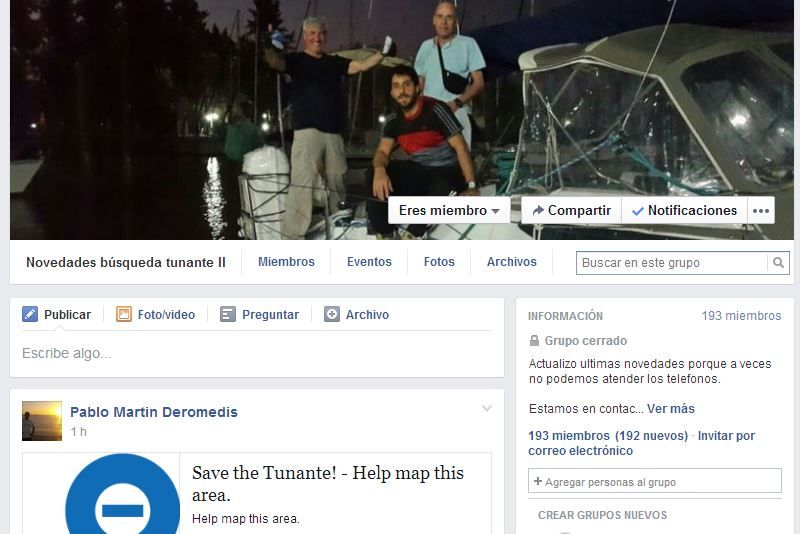Click the blue circular link preview image
Screen dimensions: 800x534
click(122, 494)
